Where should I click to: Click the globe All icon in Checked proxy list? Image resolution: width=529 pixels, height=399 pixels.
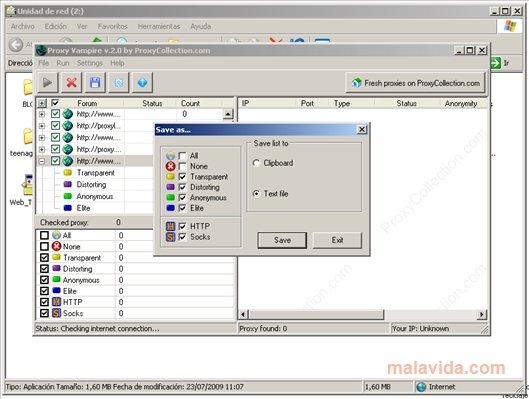click(56, 235)
